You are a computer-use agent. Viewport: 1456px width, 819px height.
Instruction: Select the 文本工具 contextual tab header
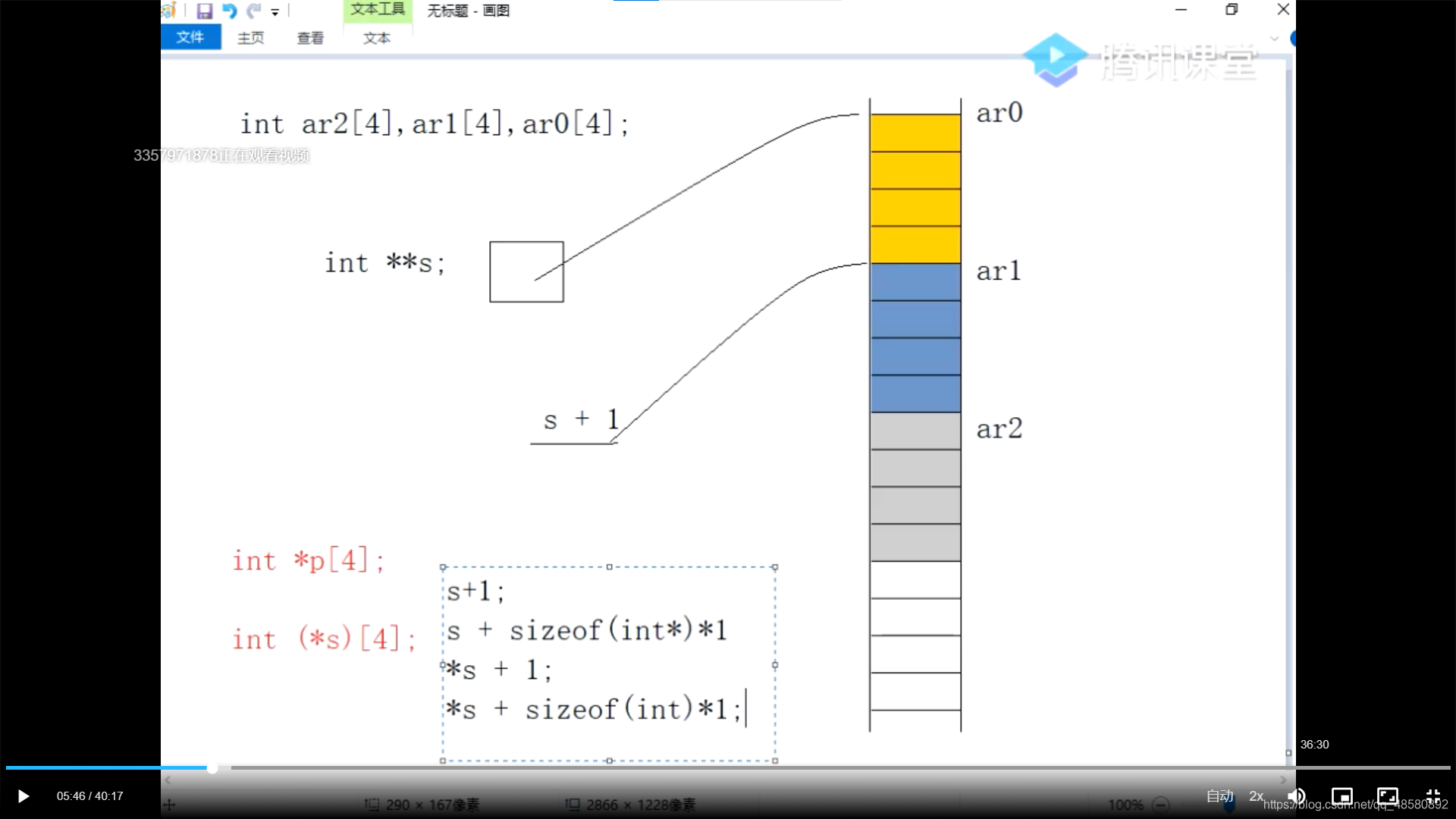[378, 10]
